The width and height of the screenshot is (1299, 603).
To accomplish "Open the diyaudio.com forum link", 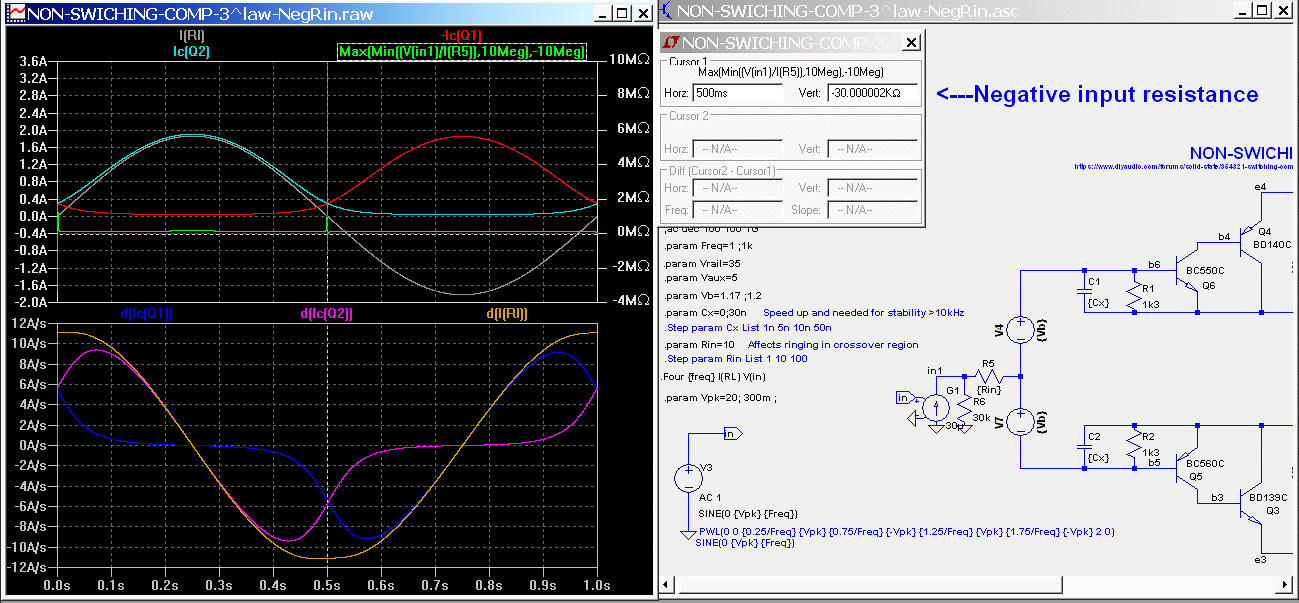I will [x=1183, y=167].
